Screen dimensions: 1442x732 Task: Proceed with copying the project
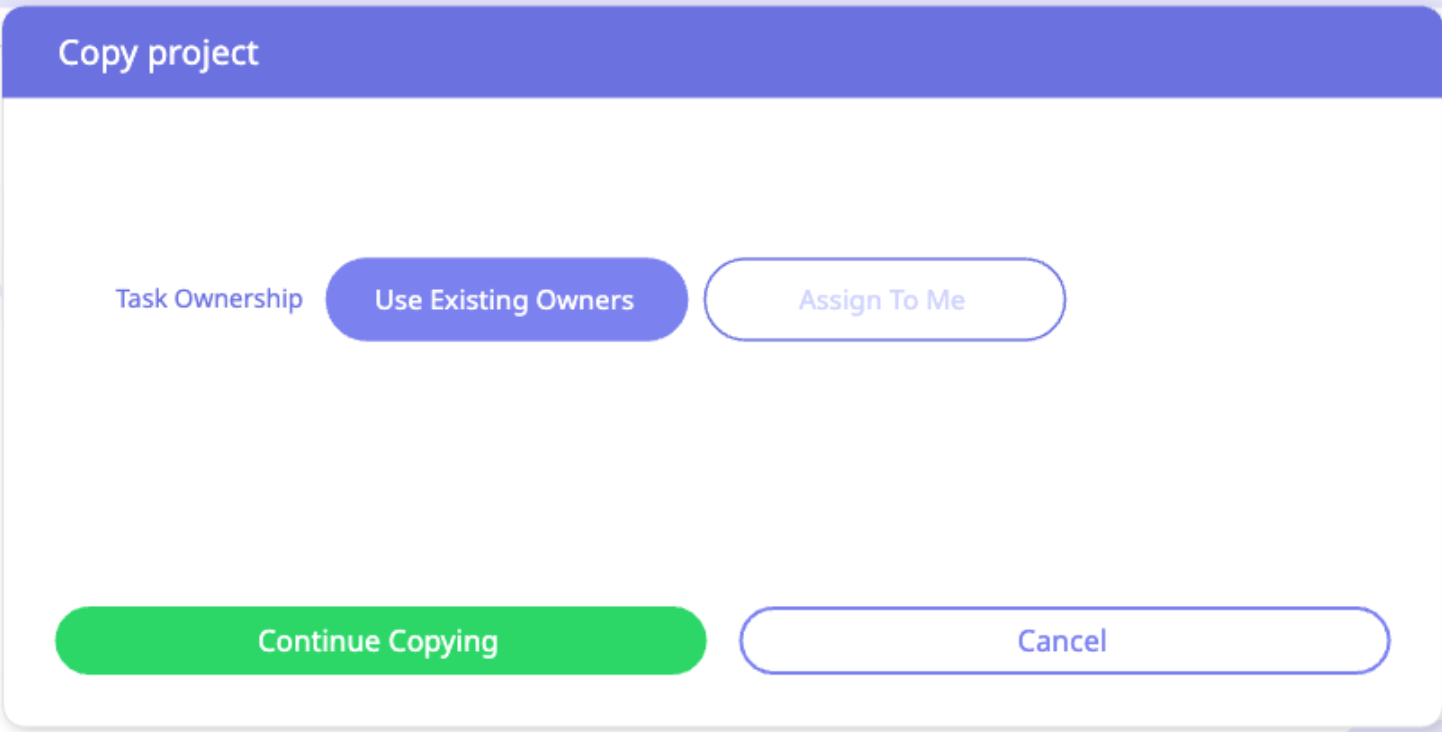(x=380, y=641)
